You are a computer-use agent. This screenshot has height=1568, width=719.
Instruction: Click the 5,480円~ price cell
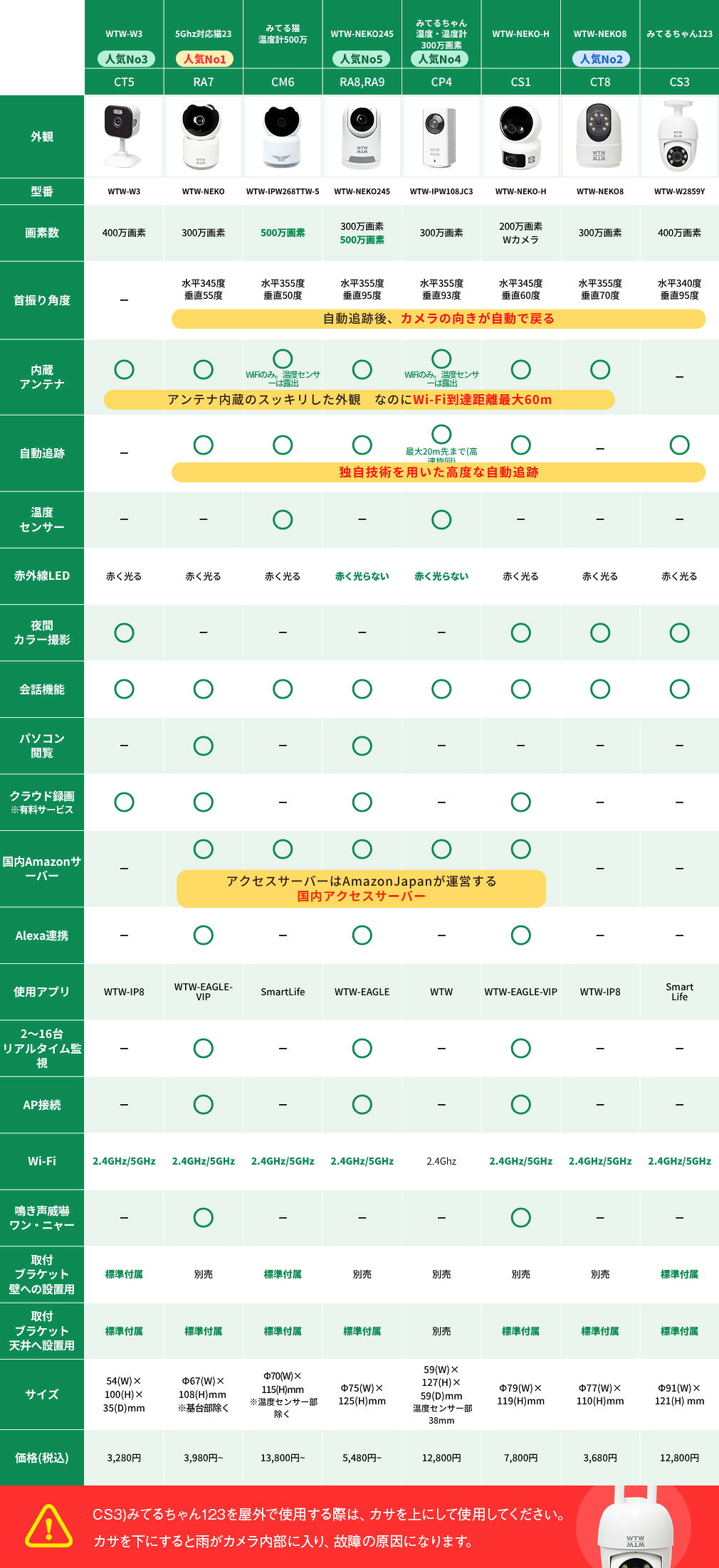[x=362, y=1458]
